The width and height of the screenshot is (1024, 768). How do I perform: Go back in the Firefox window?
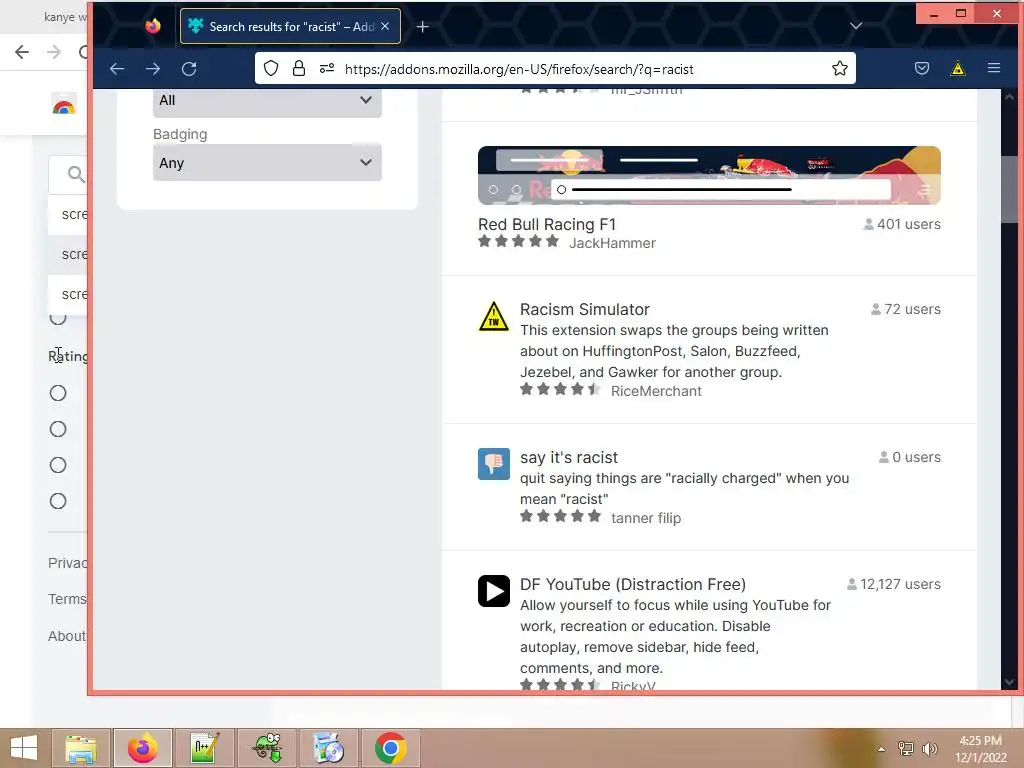pos(117,69)
